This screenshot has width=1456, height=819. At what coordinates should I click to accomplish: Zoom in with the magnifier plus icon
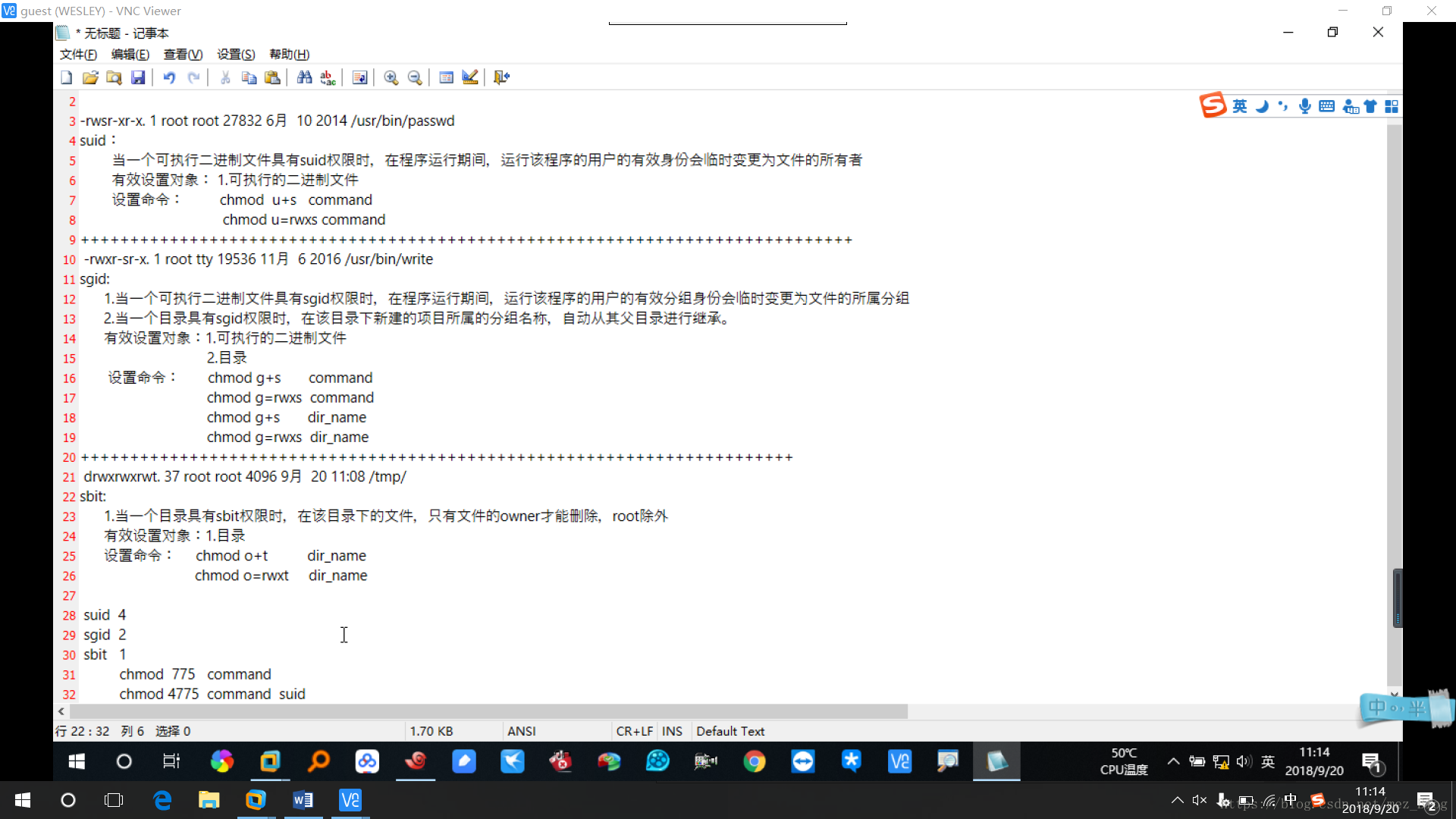391,77
